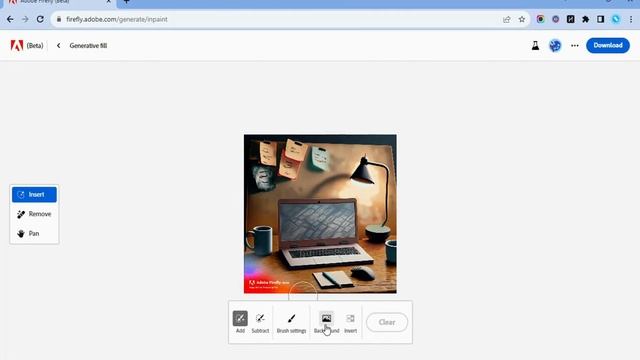Bookmark this page with the star

click(x=522, y=19)
